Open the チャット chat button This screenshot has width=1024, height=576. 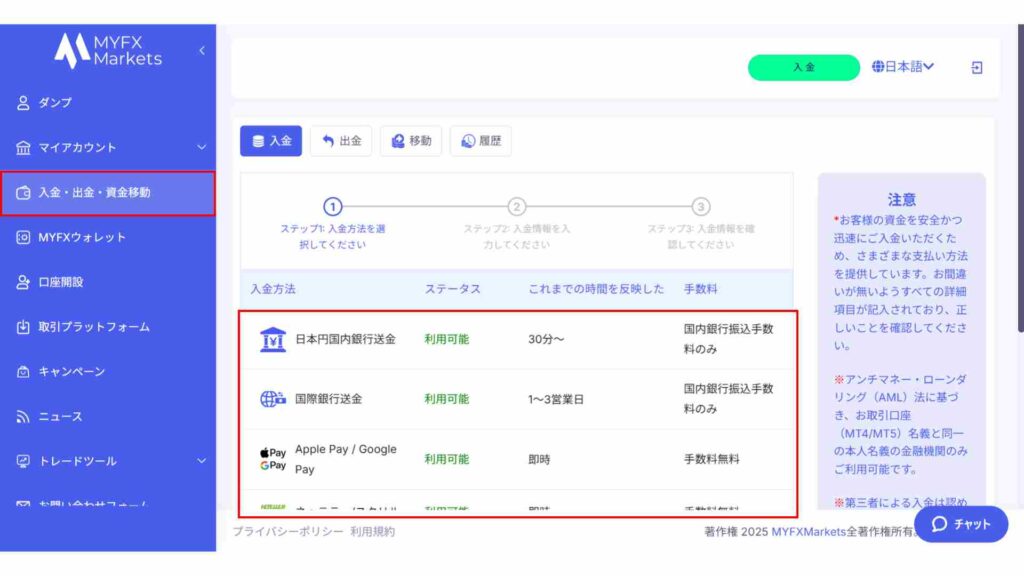point(961,524)
